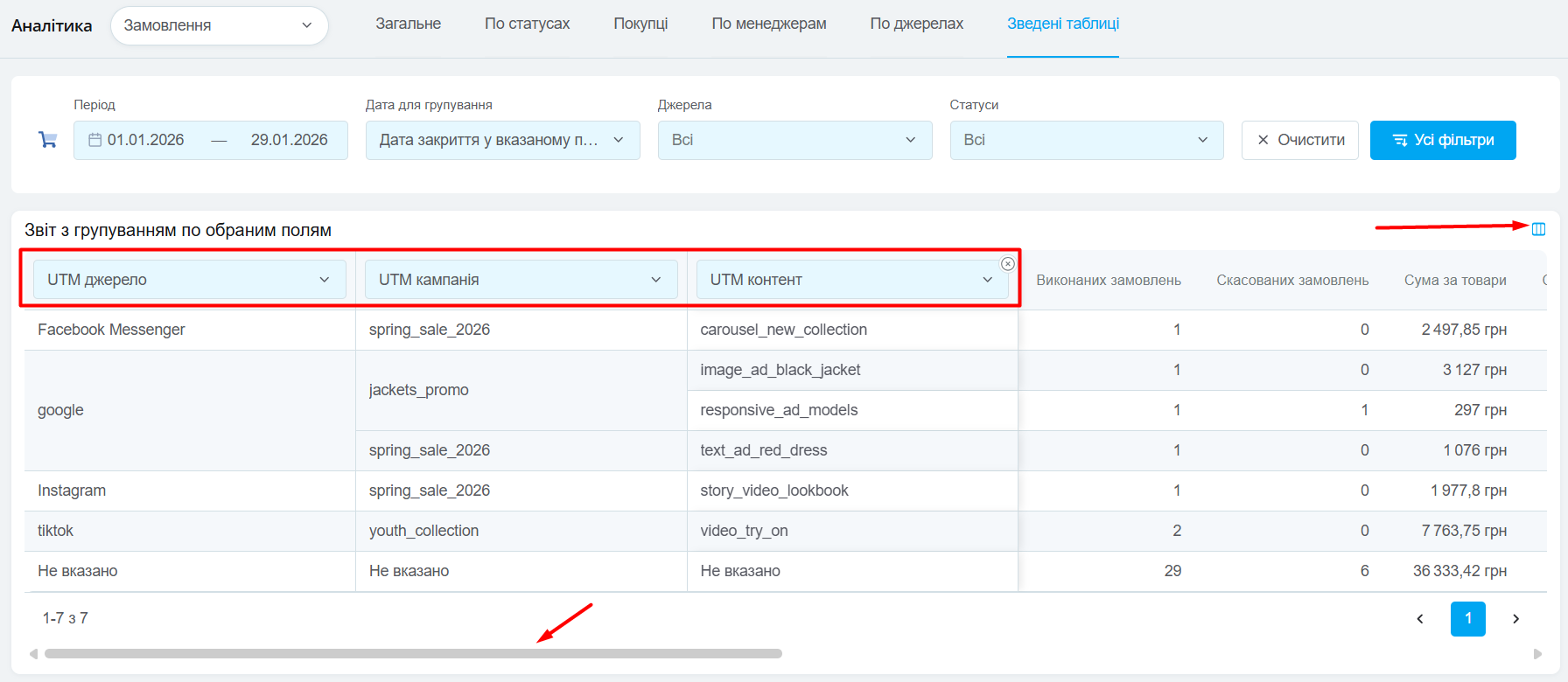Click the calendar icon in period field
The image size is (1568, 682).
click(95, 140)
